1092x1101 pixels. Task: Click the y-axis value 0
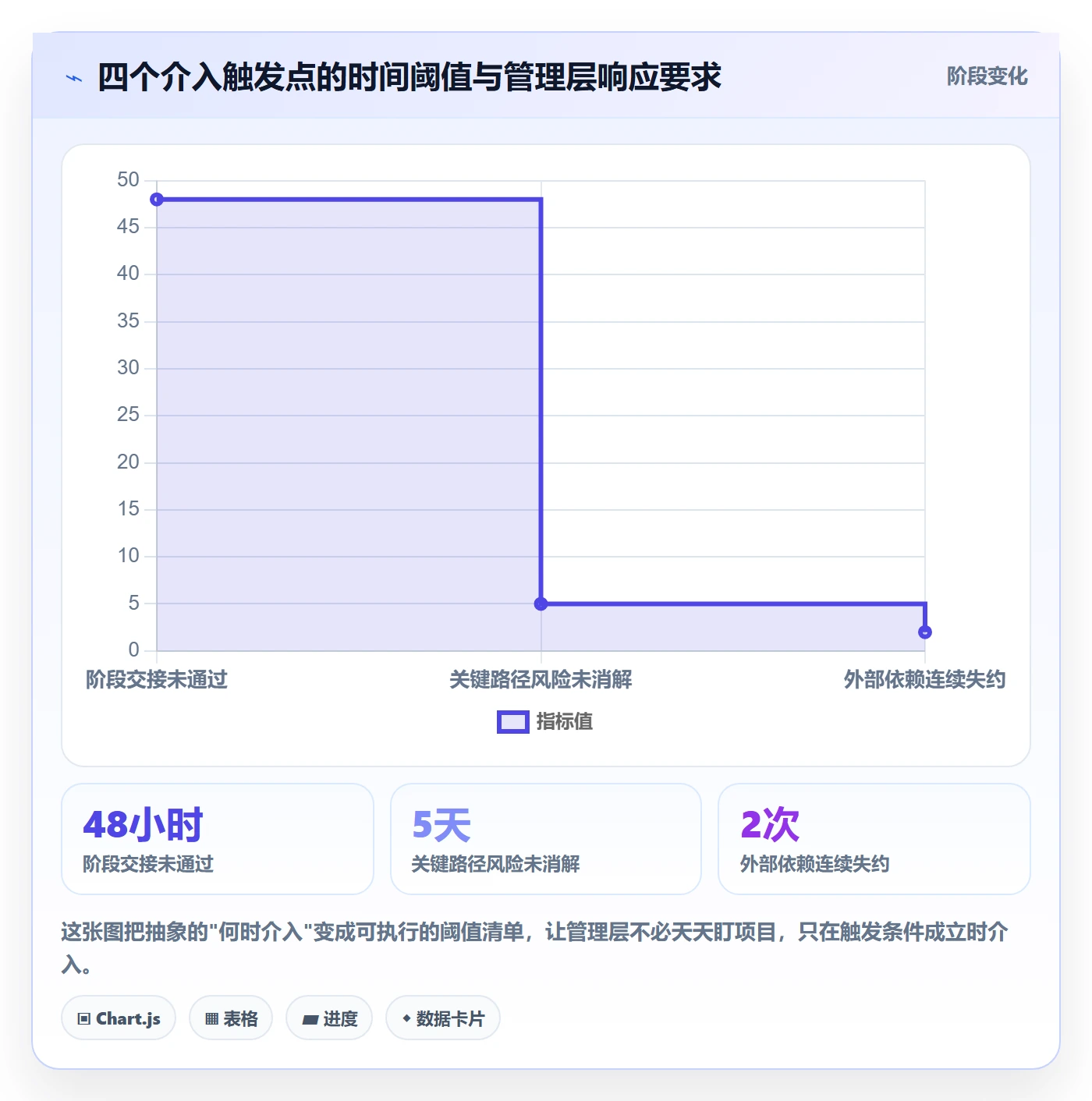coord(134,650)
